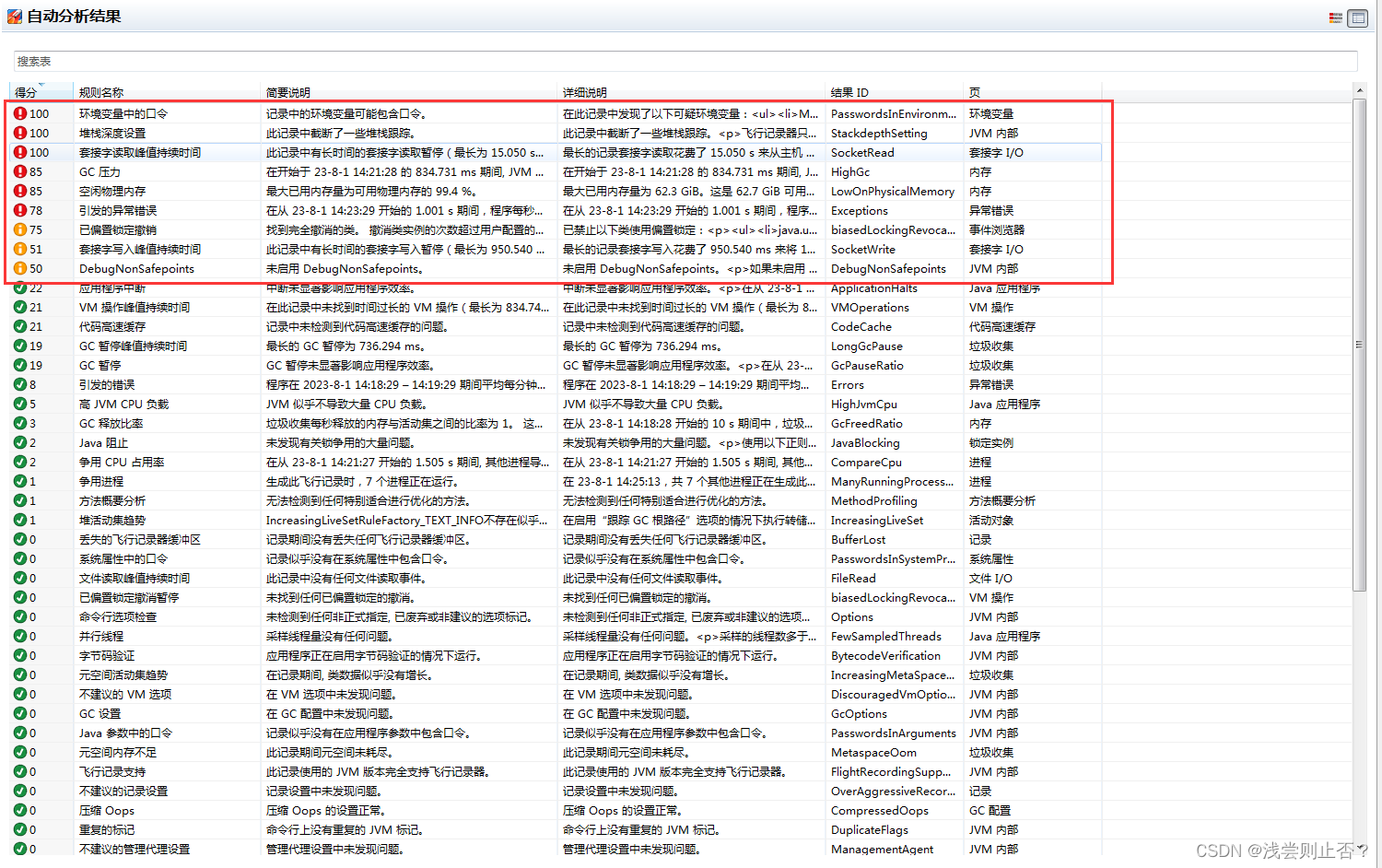The image size is (1382, 868).
Task: Click the red alert icon on the SocketRead row
Action: pos(22,152)
